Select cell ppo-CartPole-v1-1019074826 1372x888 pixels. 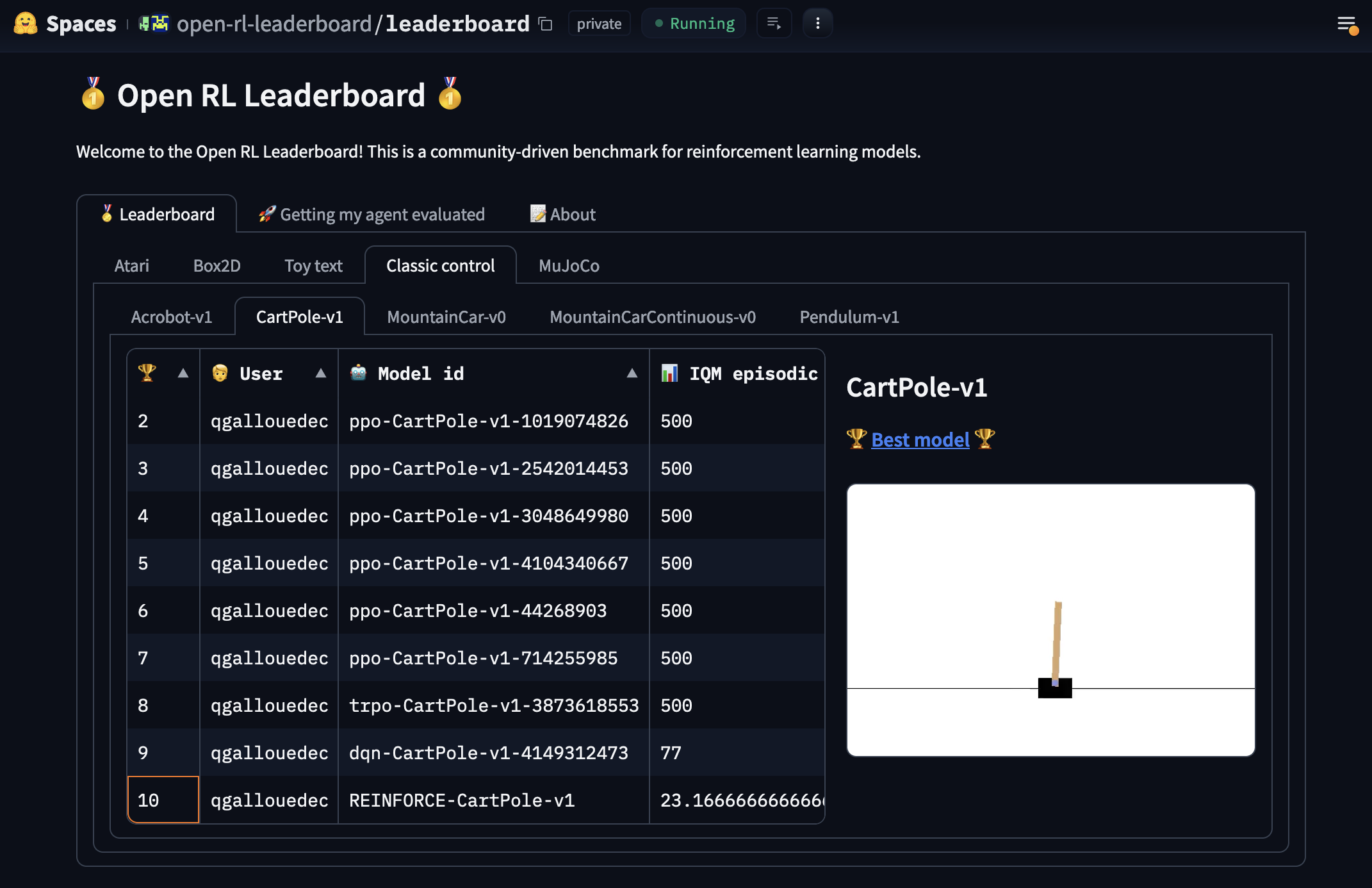point(493,421)
